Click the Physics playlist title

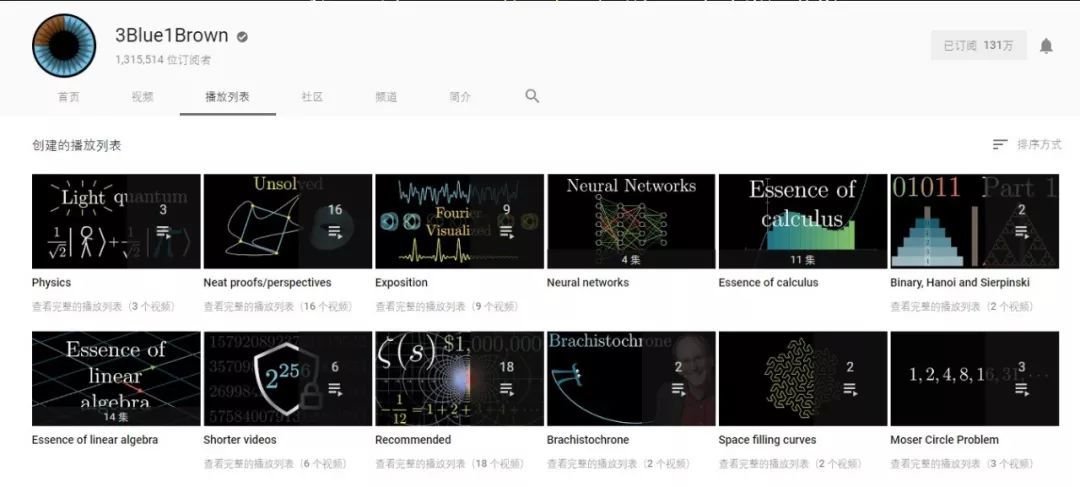click(x=51, y=282)
